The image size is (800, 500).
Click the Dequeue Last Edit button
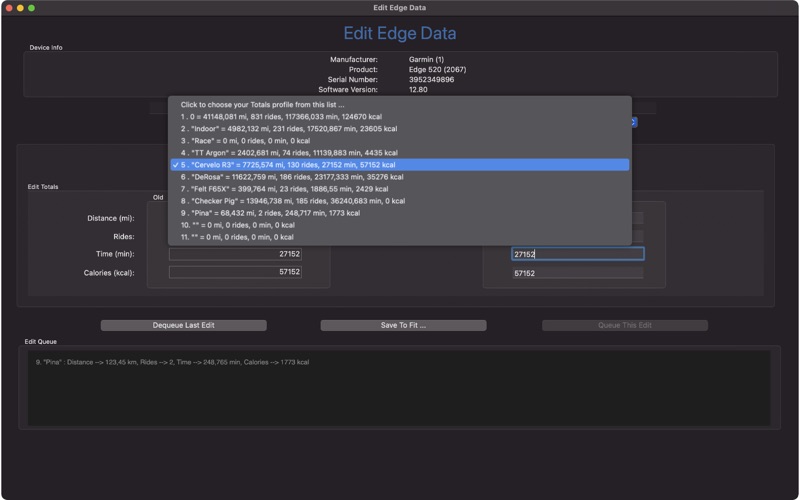coord(184,325)
